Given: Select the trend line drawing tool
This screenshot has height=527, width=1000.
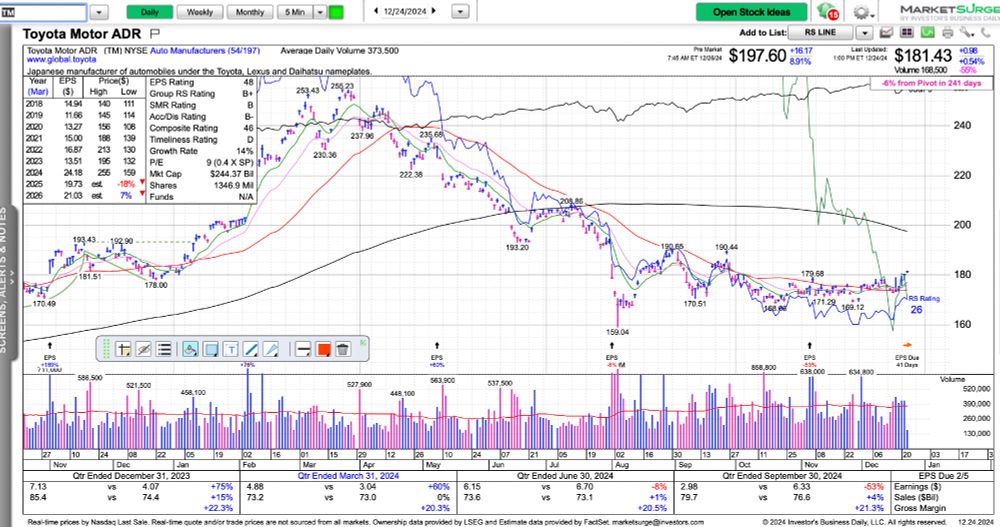Looking at the screenshot, I should tap(251, 349).
